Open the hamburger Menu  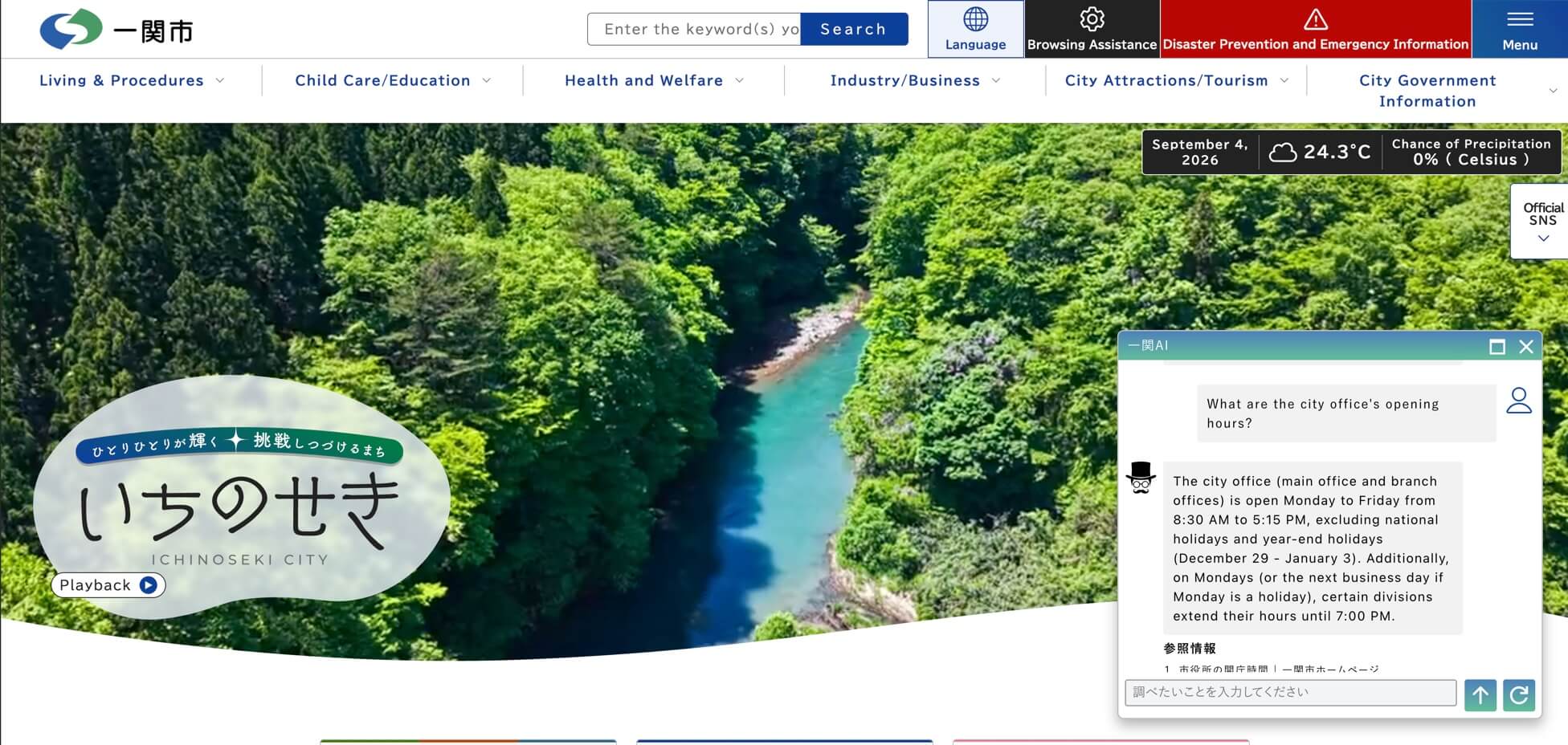click(1520, 29)
